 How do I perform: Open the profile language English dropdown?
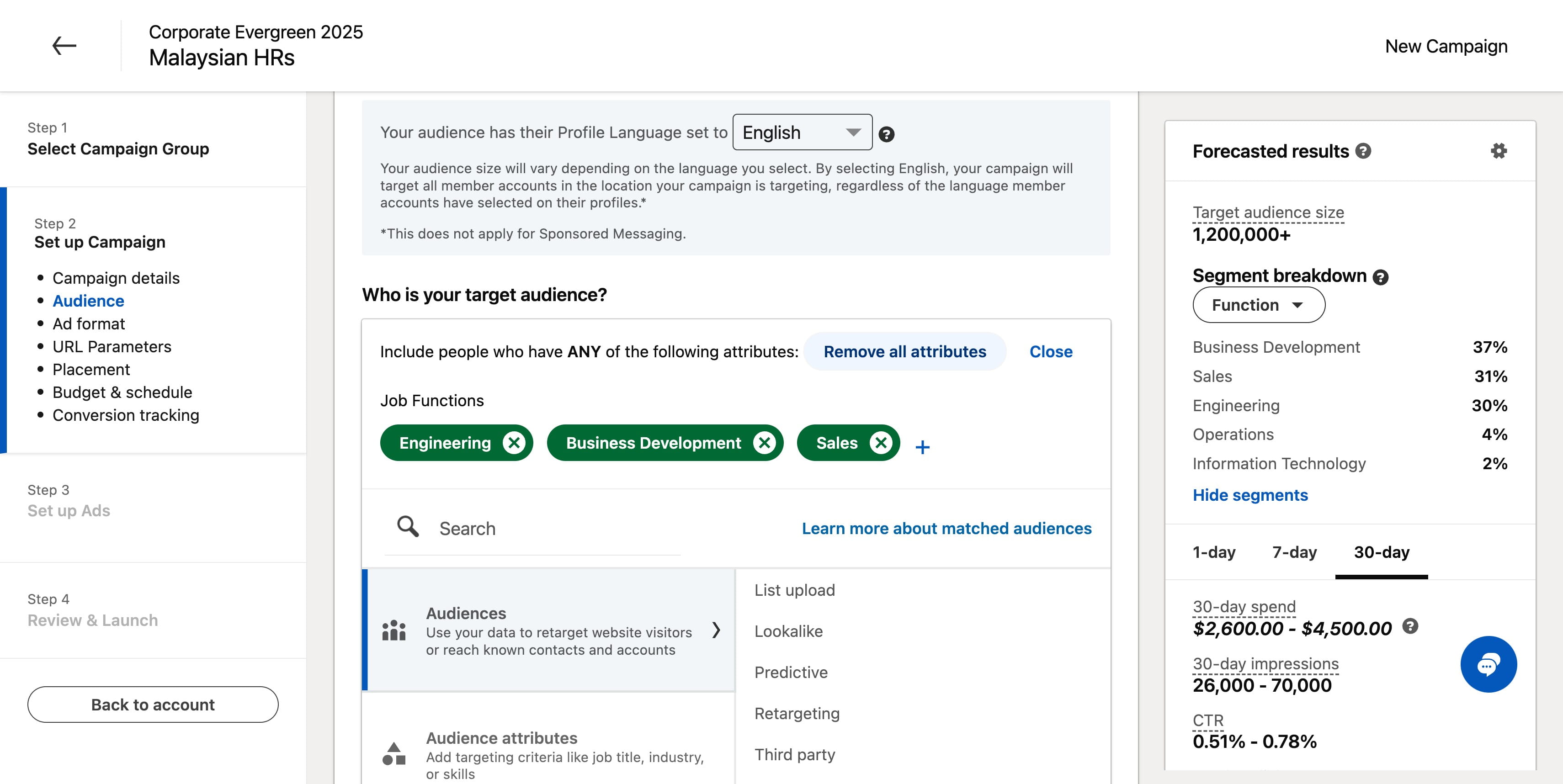tap(802, 132)
